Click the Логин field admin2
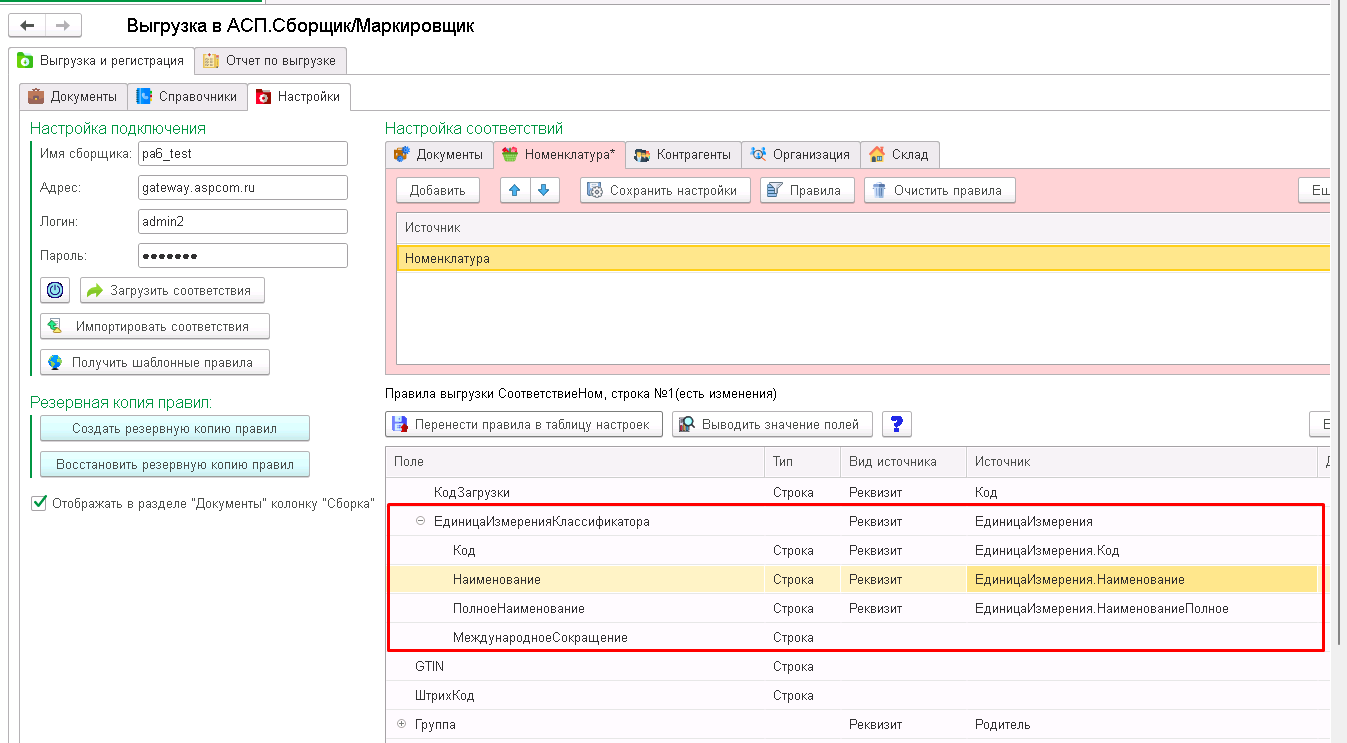 pyautogui.click(x=243, y=221)
